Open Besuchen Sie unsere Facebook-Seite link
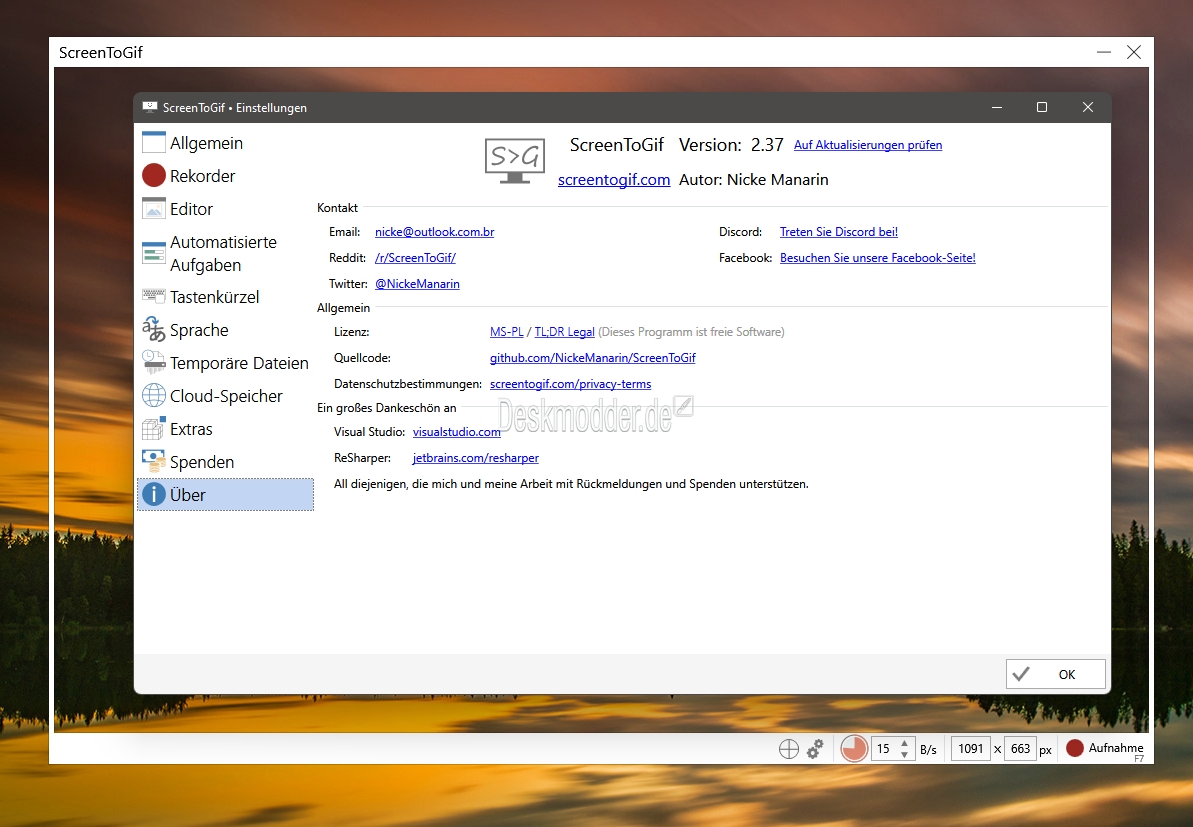 [x=877, y=257]
